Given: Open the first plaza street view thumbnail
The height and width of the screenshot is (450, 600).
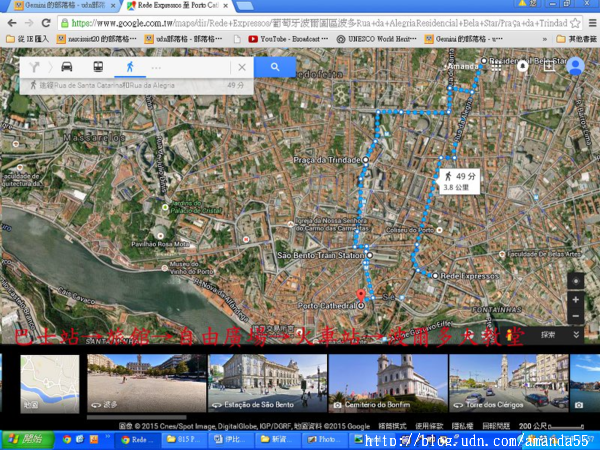Looking at the screenshot, I should click(147, 383).
